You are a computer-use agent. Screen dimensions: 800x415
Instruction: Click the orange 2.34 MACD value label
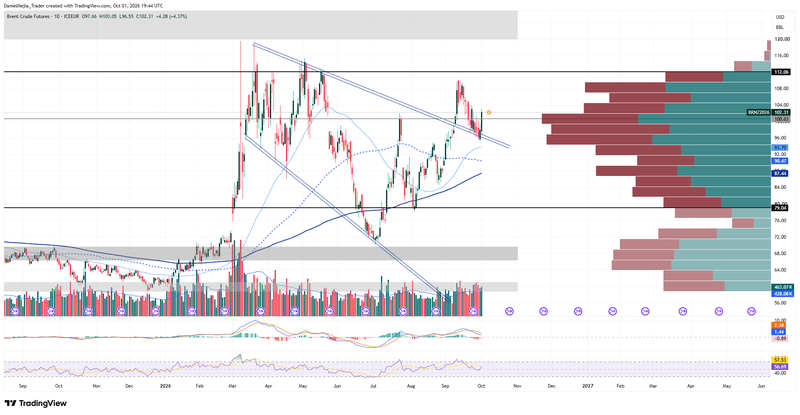[x=779, y=325]
